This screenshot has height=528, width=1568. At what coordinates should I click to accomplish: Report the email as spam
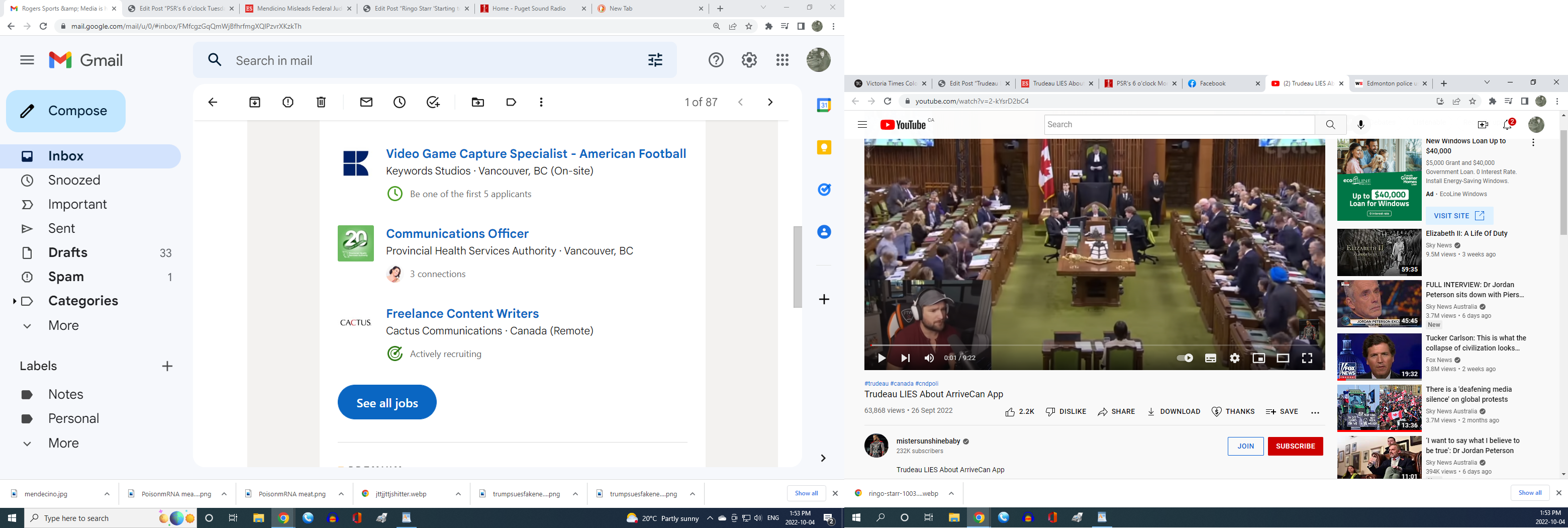click(288, 102)
